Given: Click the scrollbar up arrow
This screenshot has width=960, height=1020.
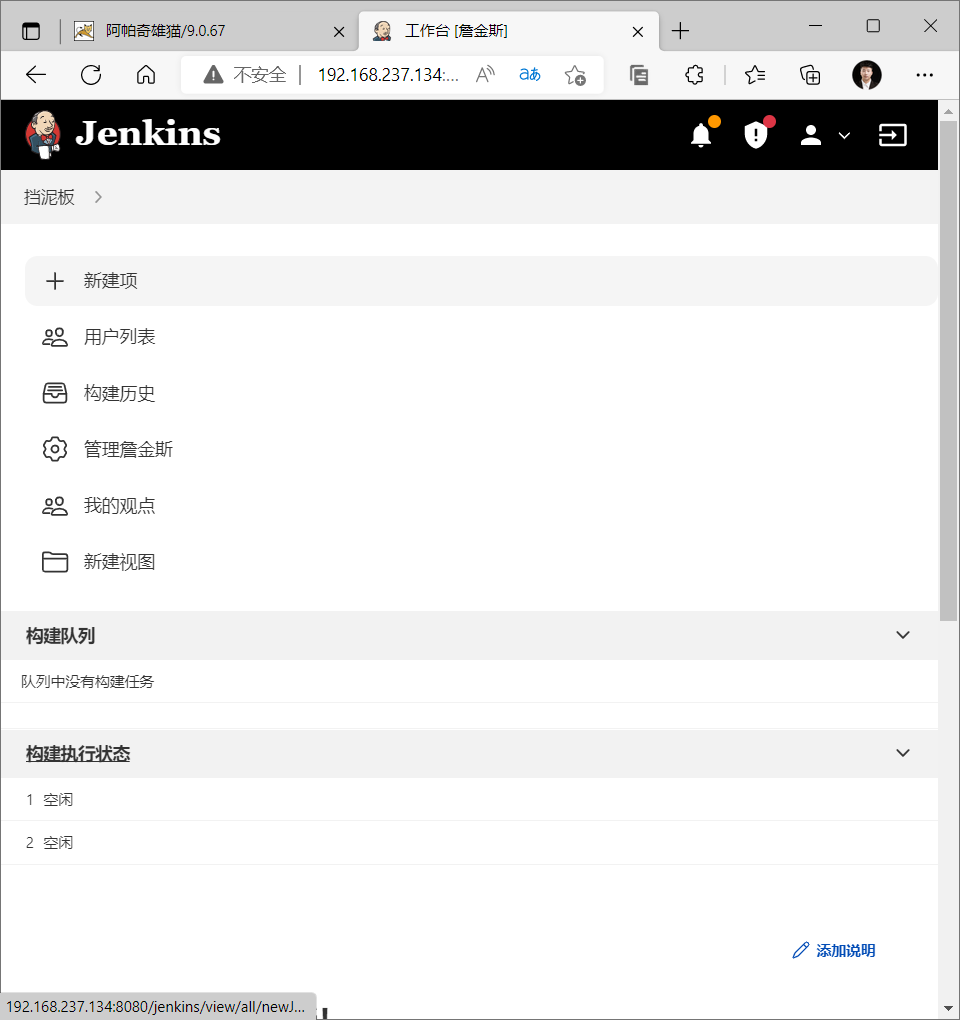Looking at the screenshot, I should (x=948, y=111).
